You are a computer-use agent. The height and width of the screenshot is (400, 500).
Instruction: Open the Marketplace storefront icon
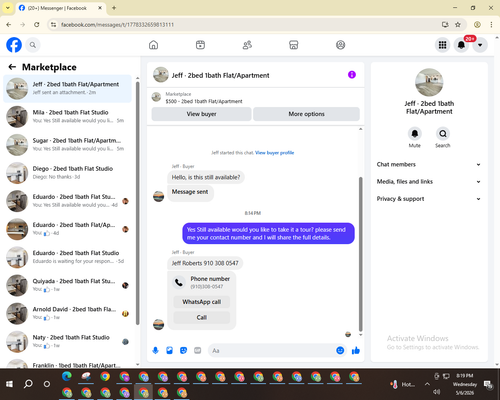[x=294, y=45]
